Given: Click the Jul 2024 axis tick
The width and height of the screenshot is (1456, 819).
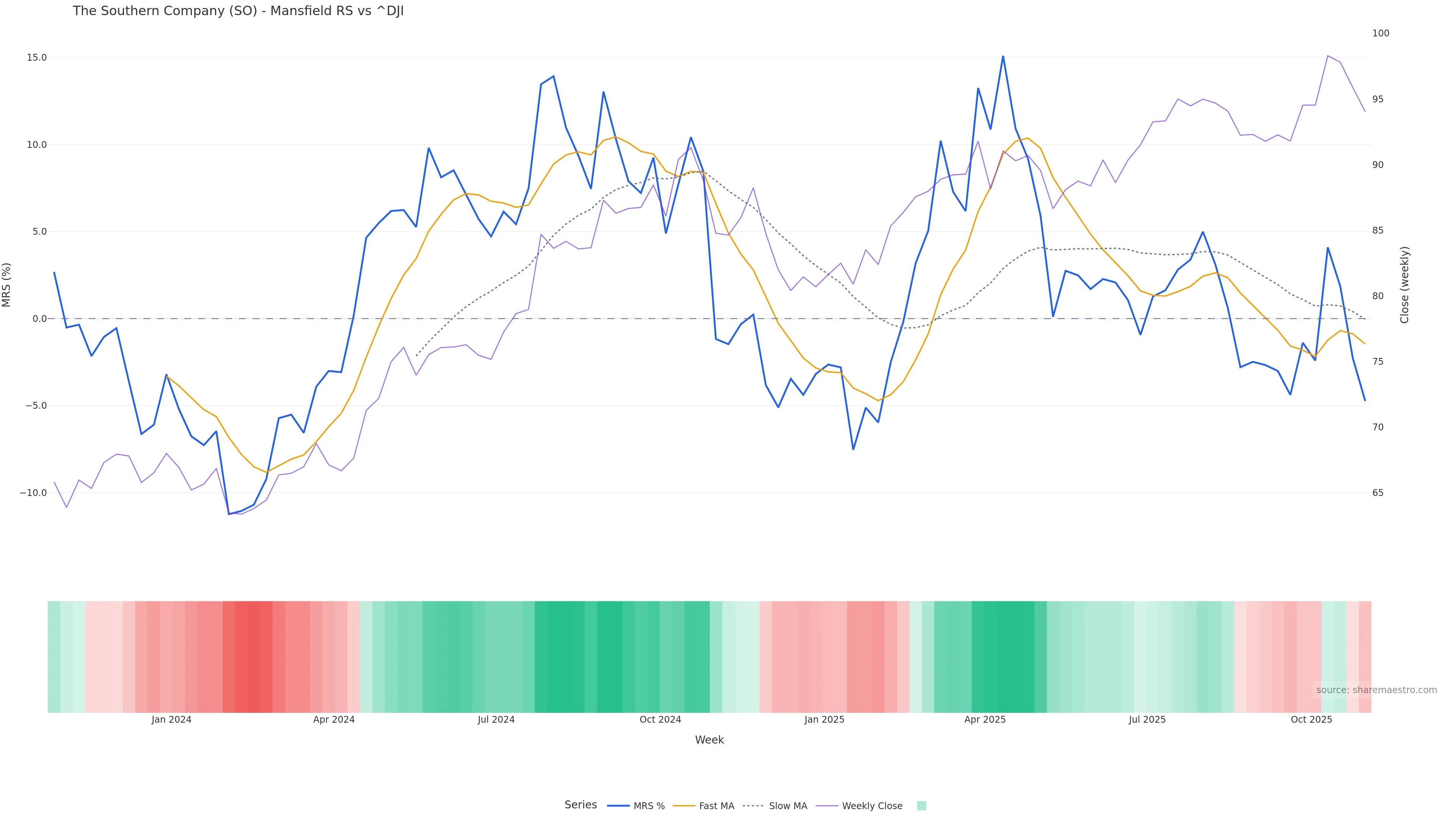Looking at the screenshot, I should [x=496, y=720].
